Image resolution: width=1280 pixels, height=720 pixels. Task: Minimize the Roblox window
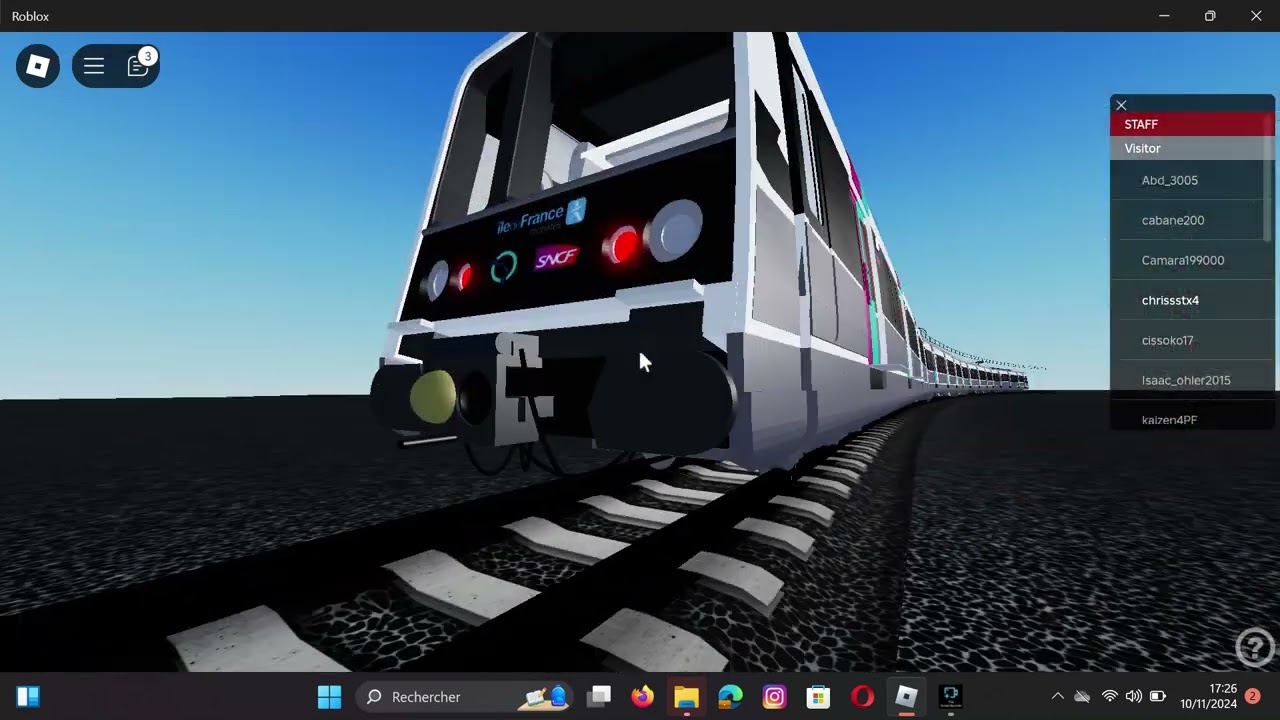tap(1164, 16)
